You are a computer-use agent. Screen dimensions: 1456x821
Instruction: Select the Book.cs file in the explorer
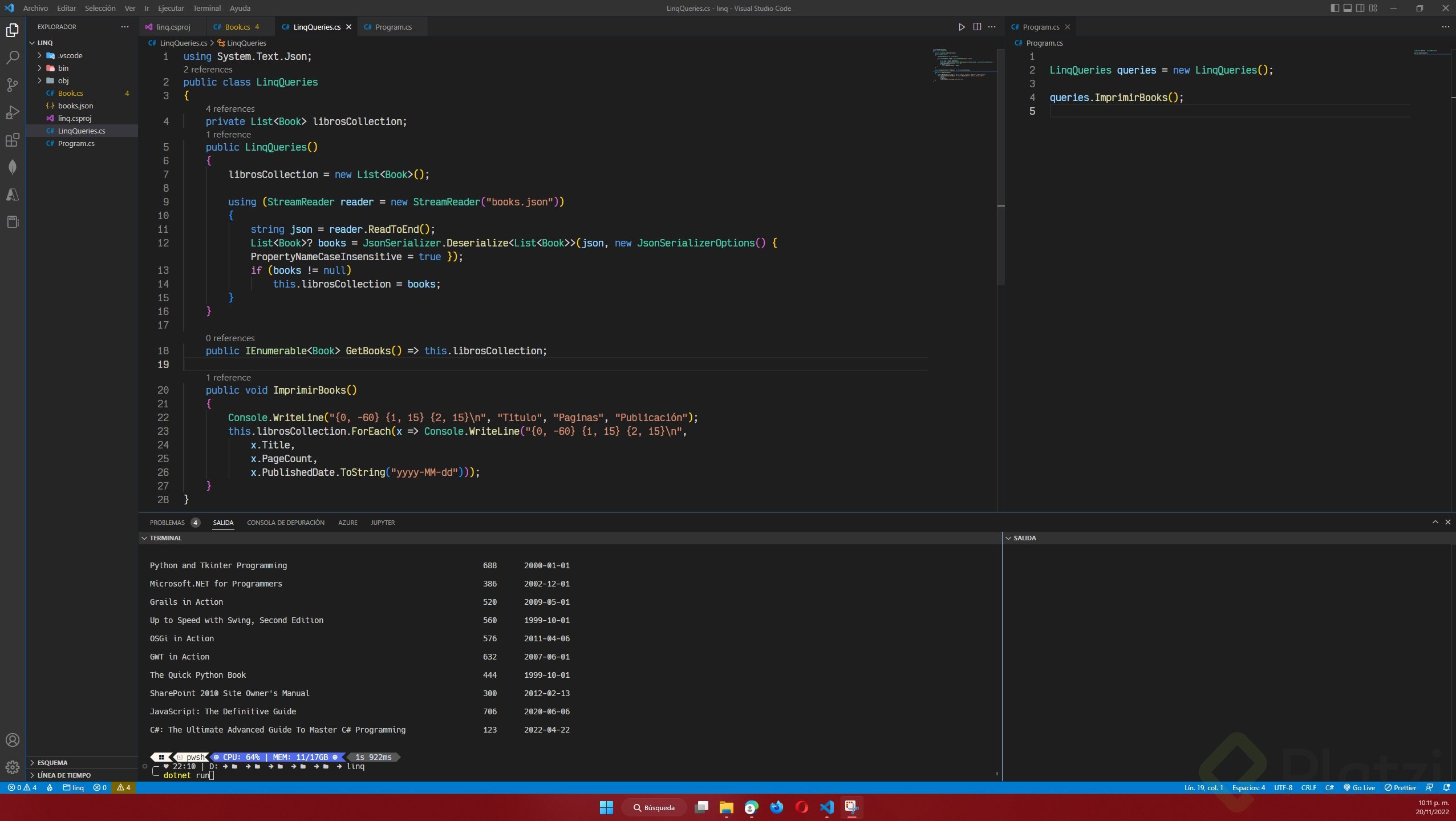(x=70, y=92)
